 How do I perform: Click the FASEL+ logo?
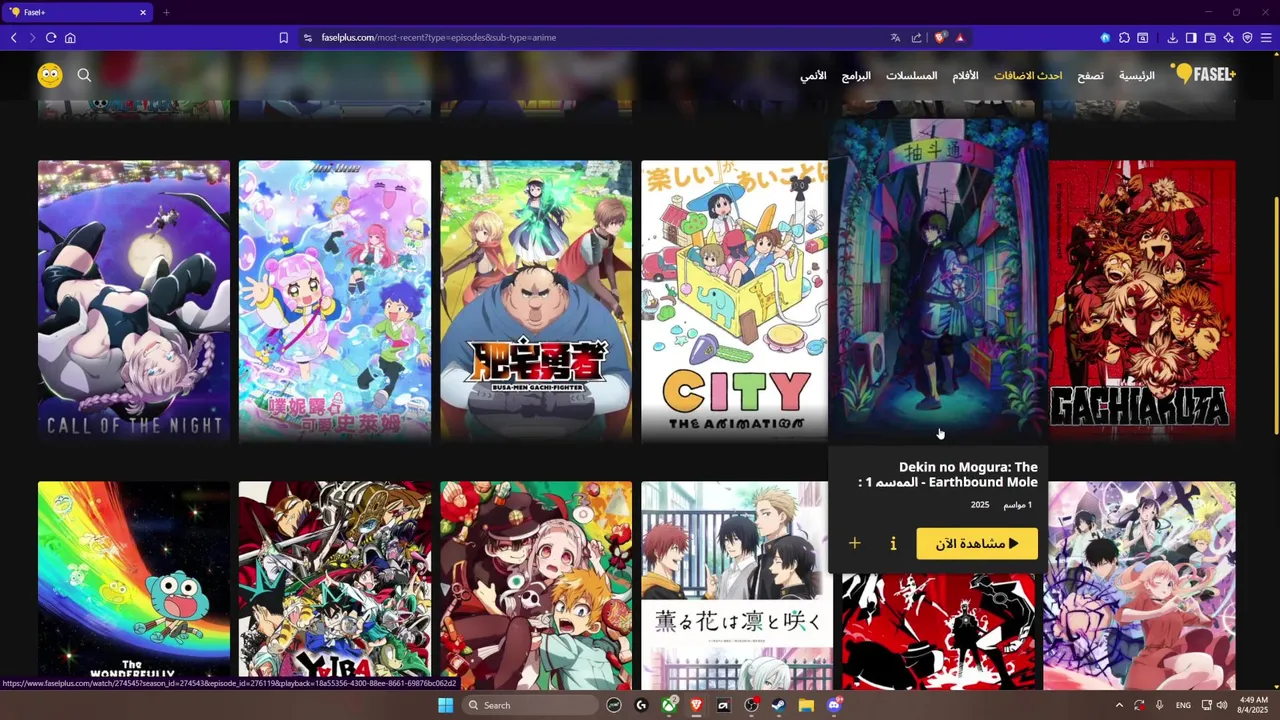coord(1204,74)
